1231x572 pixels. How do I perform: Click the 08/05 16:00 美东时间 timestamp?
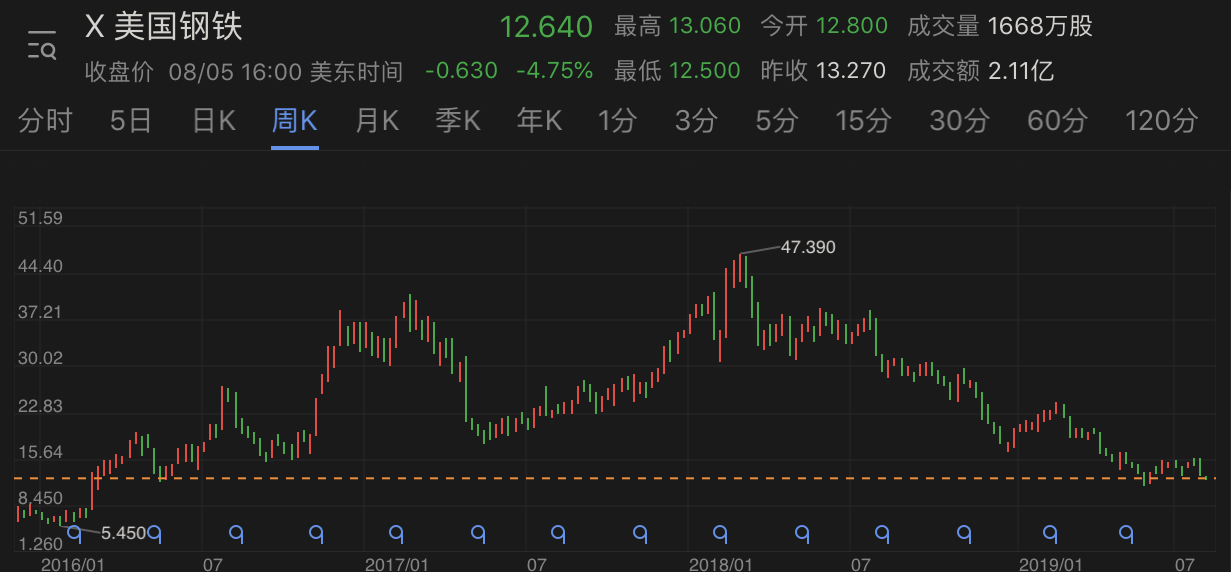[286, 72]
